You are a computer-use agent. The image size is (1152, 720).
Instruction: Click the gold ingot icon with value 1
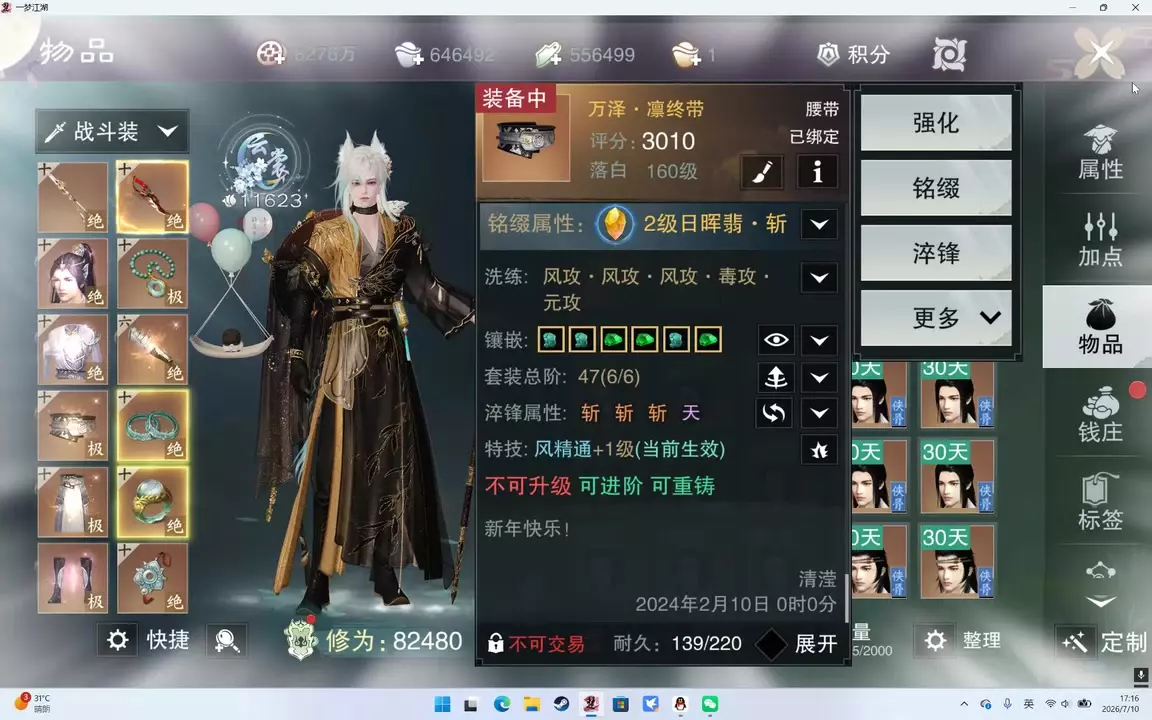[x=685, y=54]
